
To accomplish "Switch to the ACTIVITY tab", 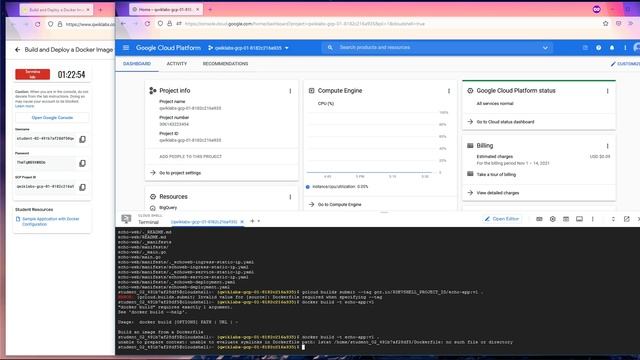I will (x=177, y=64).
